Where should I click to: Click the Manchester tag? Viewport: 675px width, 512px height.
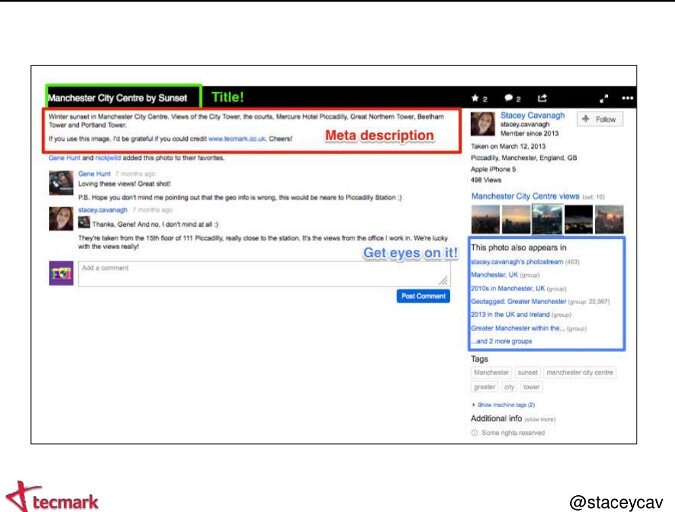[x=491, y=372]
